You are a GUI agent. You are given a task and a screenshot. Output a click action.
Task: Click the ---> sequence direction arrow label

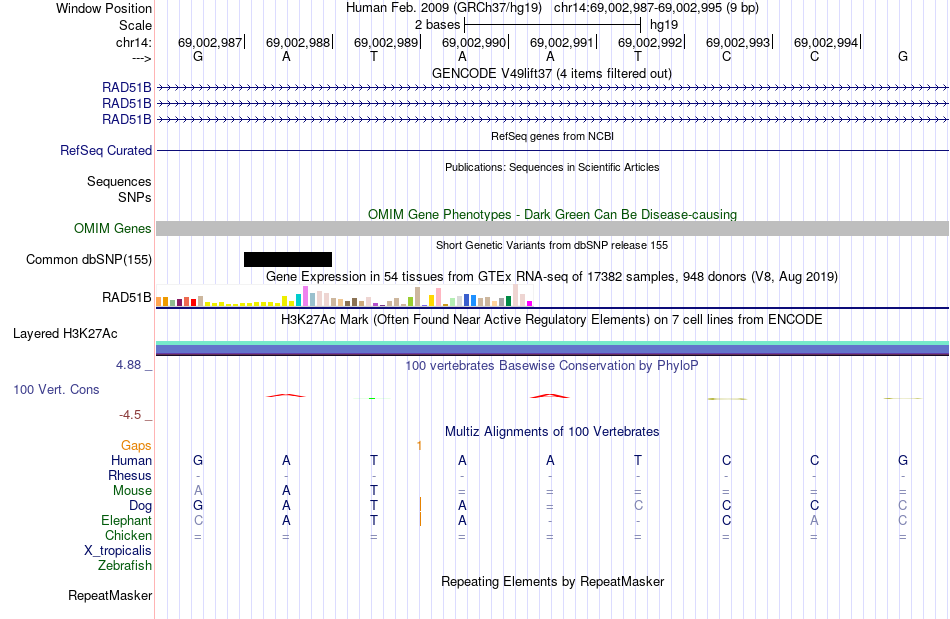142,58
